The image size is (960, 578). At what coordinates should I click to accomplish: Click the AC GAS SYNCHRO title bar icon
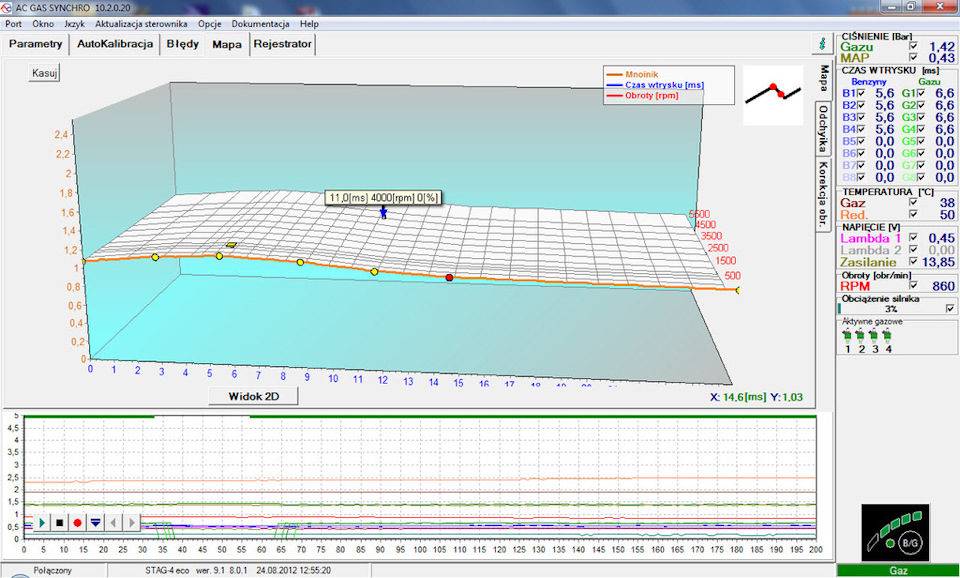7,7
